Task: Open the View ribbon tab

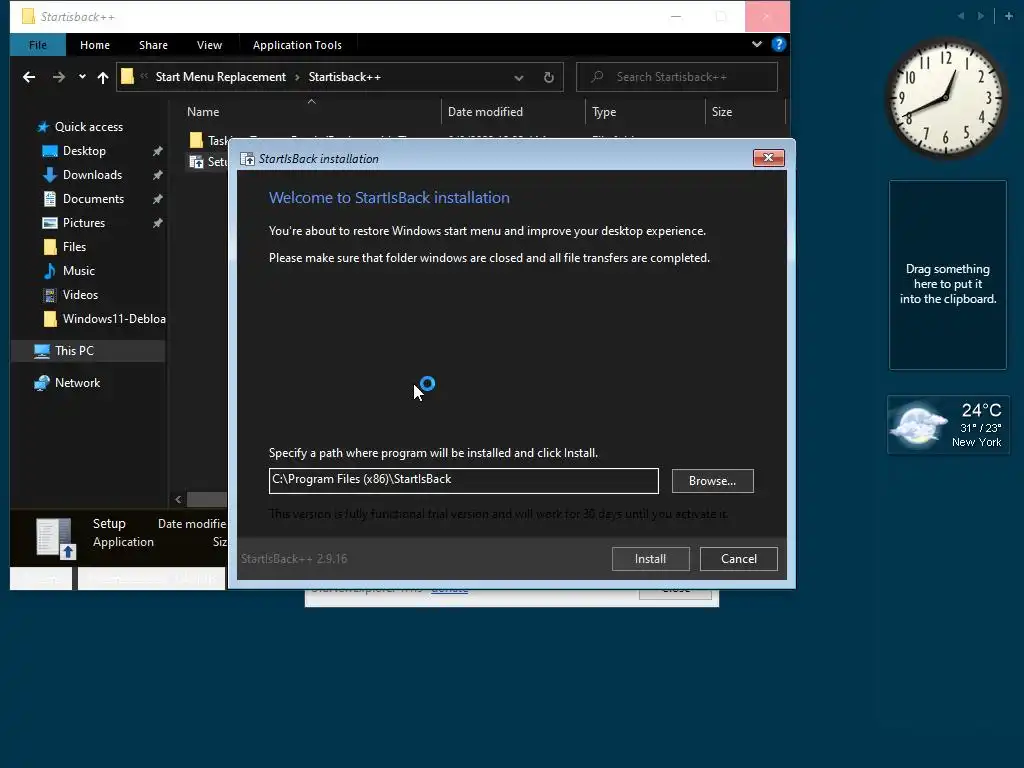Action: point(209,45)
